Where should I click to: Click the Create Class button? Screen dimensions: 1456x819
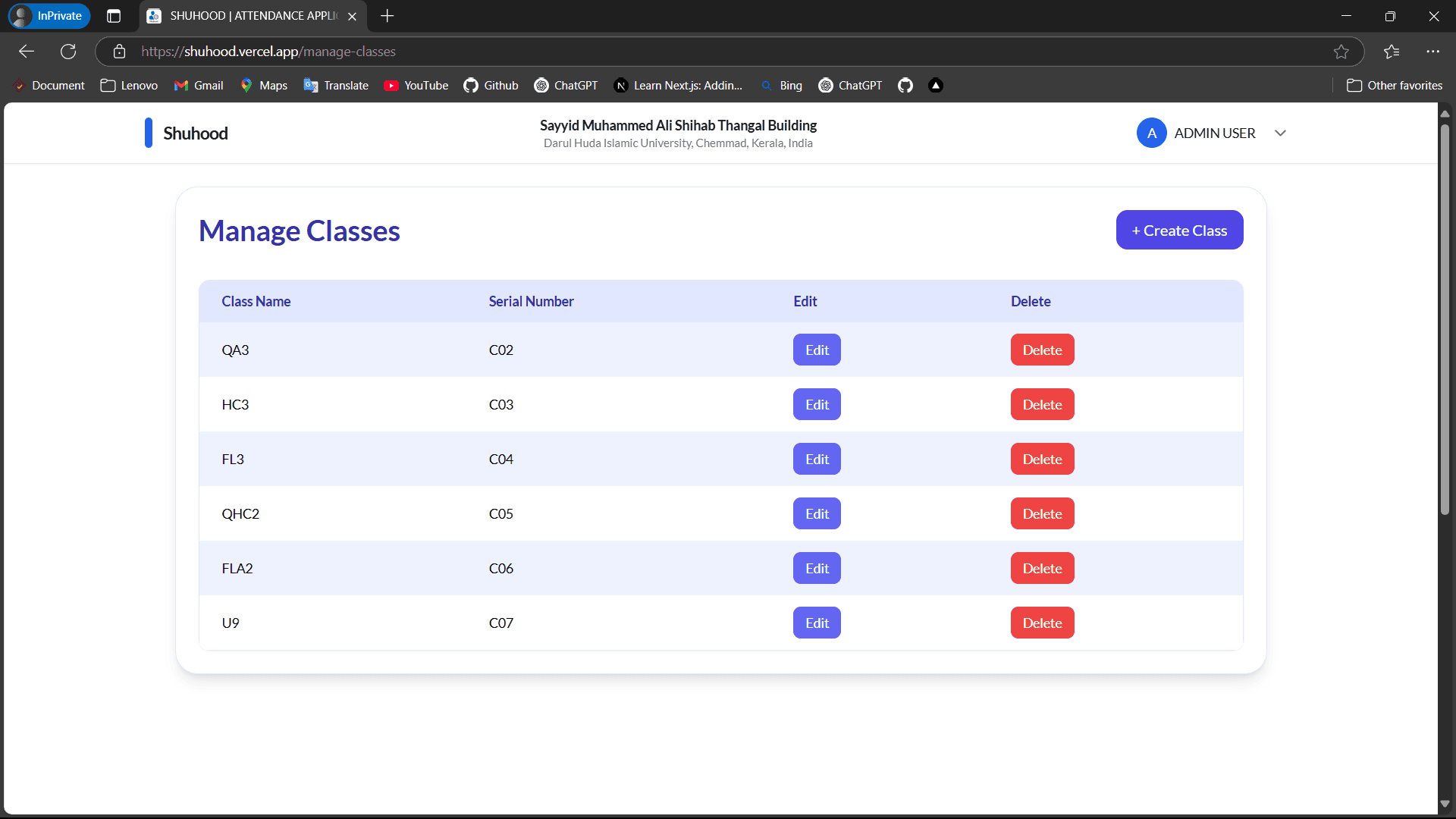1179,230
